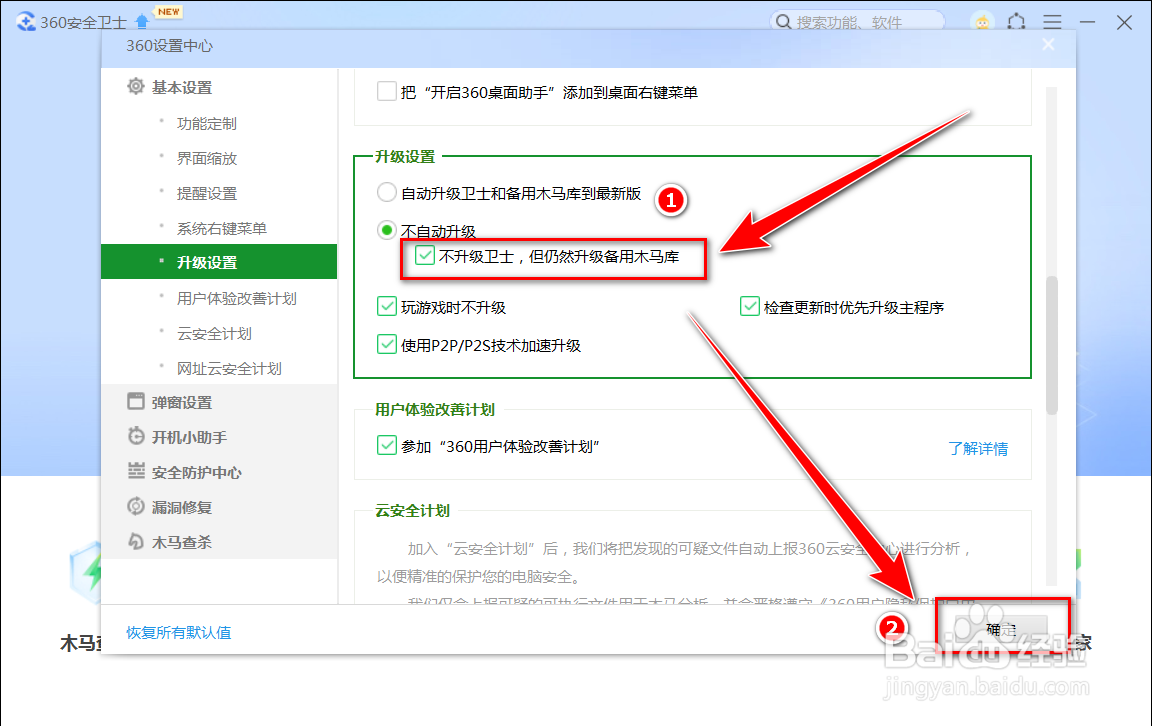
Task: Open the main hamburger menu
Action: [1052, 22]
